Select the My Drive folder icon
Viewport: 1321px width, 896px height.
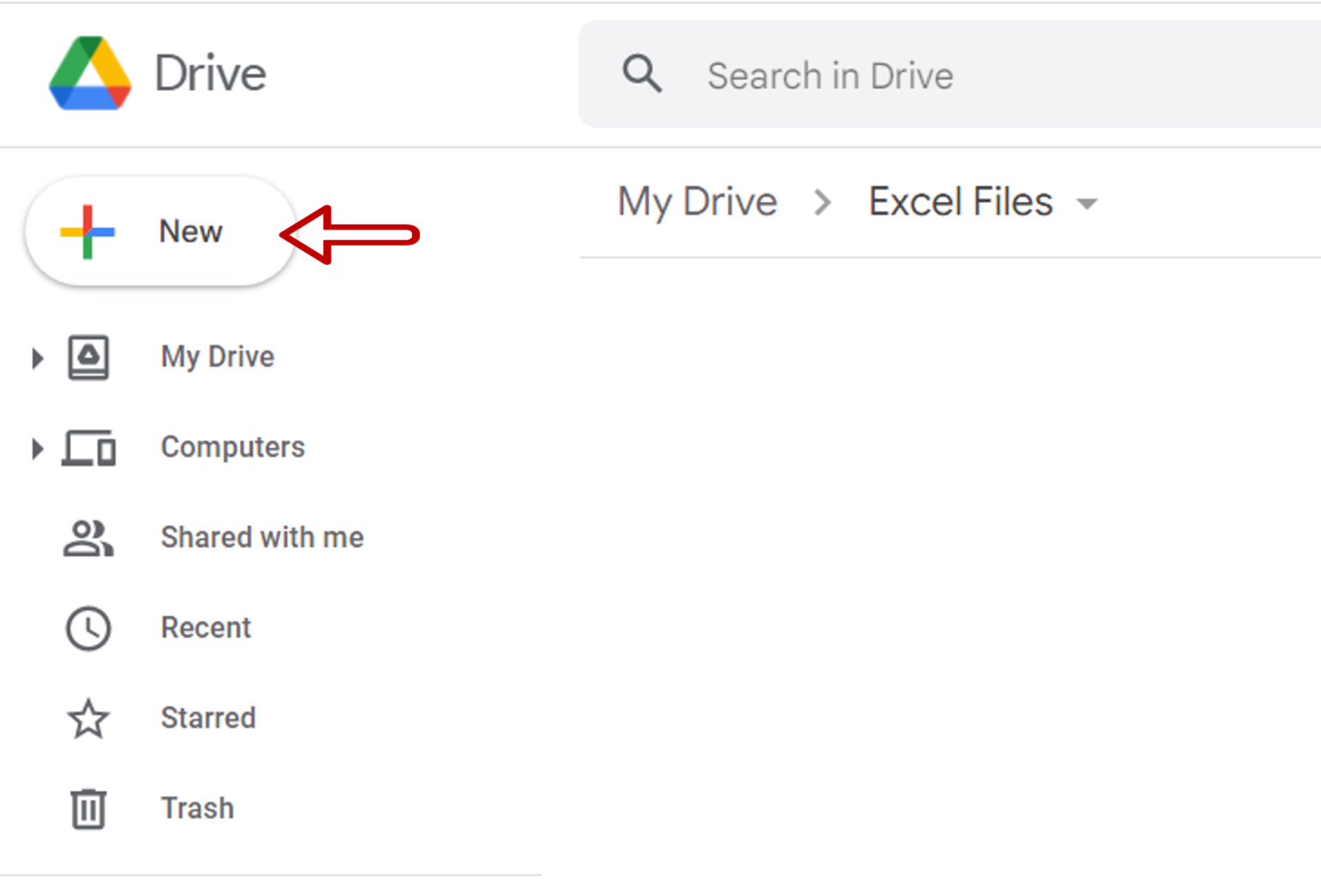click(x=87, y=357)
